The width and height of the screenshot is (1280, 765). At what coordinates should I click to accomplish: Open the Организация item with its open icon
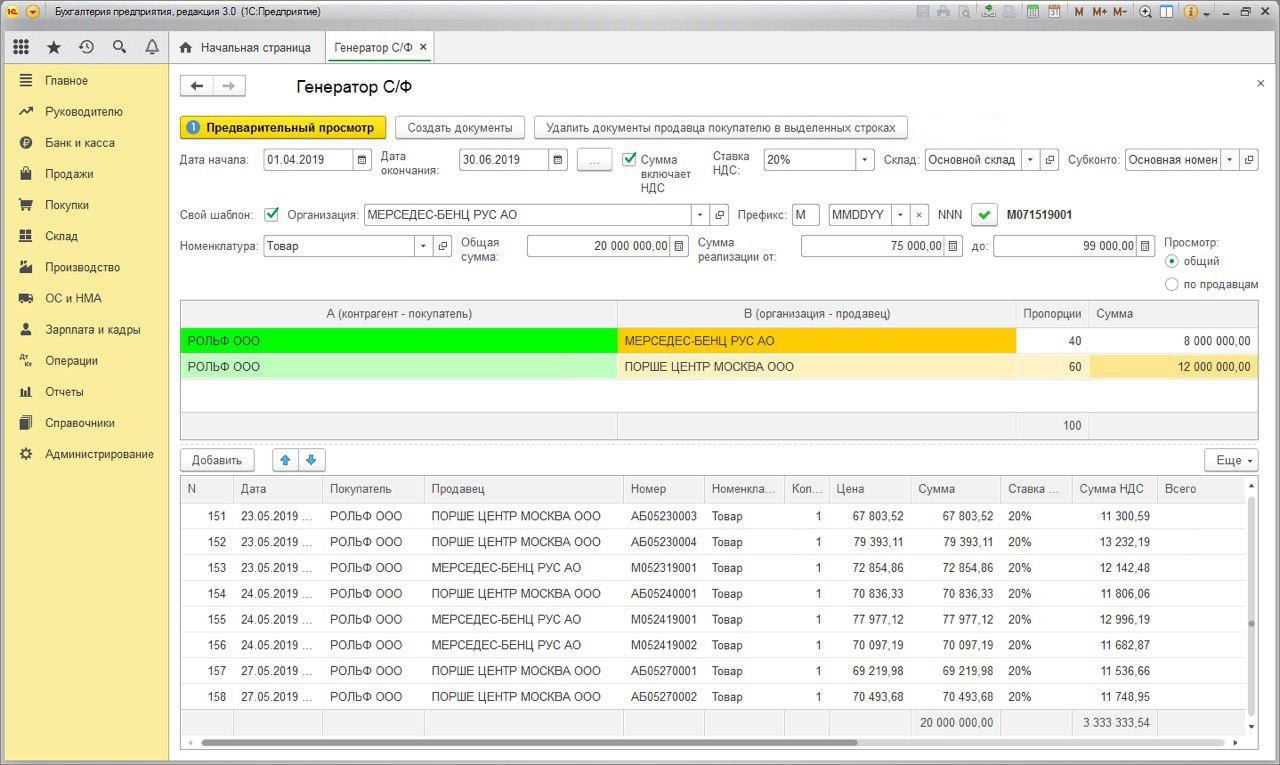click(720, 215)
